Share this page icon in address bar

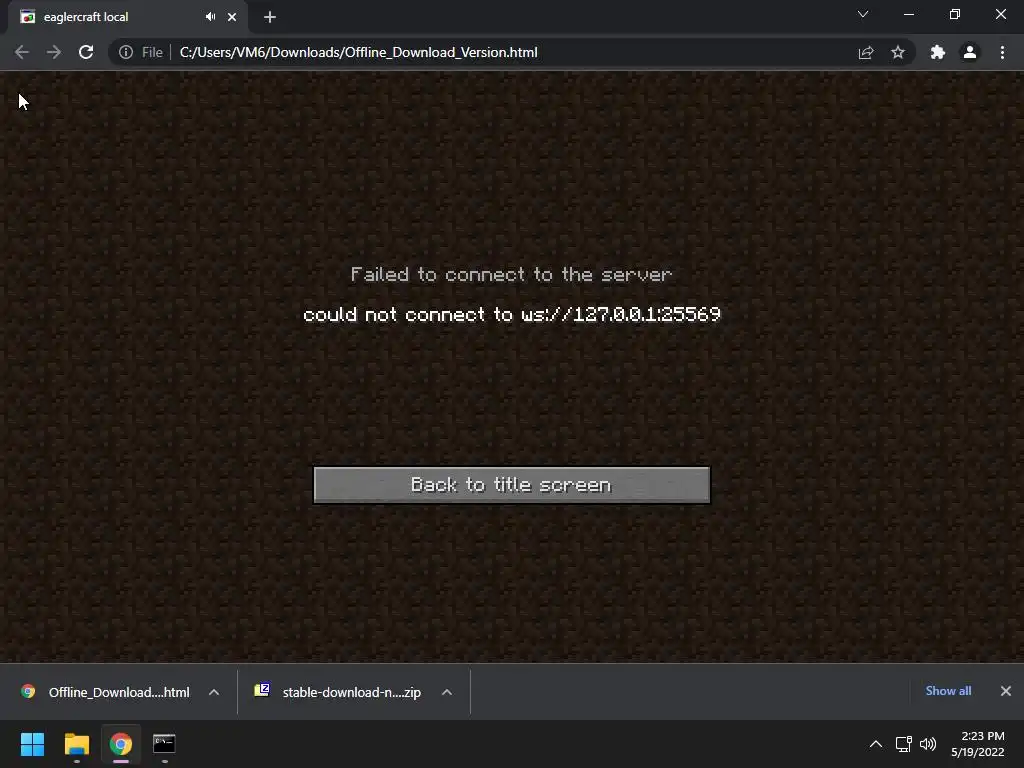coord(865,52)
